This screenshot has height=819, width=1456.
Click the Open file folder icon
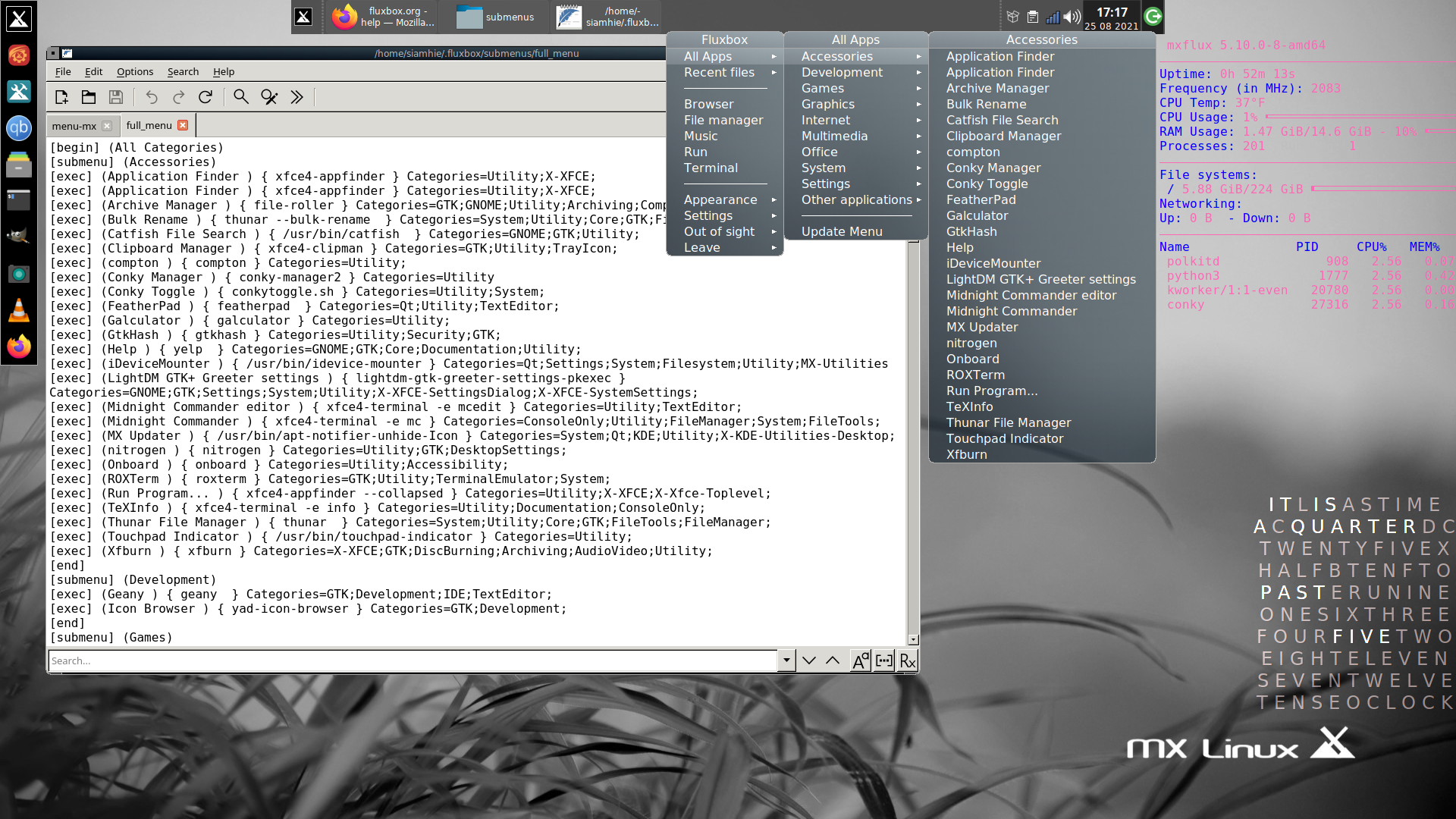89,97
